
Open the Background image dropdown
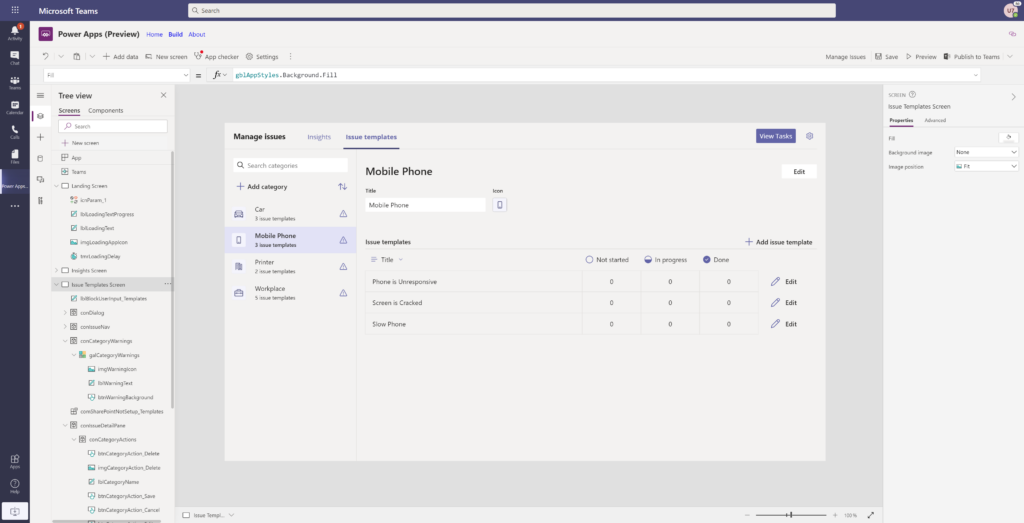[985, 152]
